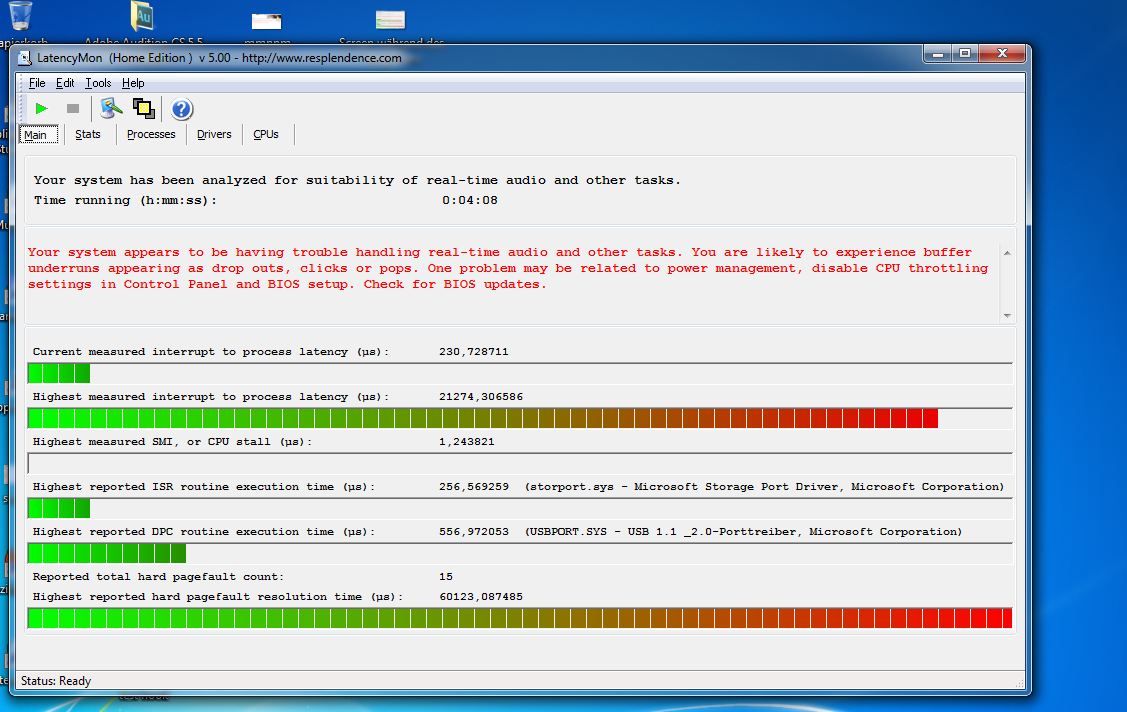Click the highest interrupt to process latency bar
The height and width of the screenshot is (712, 1127).
(520, 418)
